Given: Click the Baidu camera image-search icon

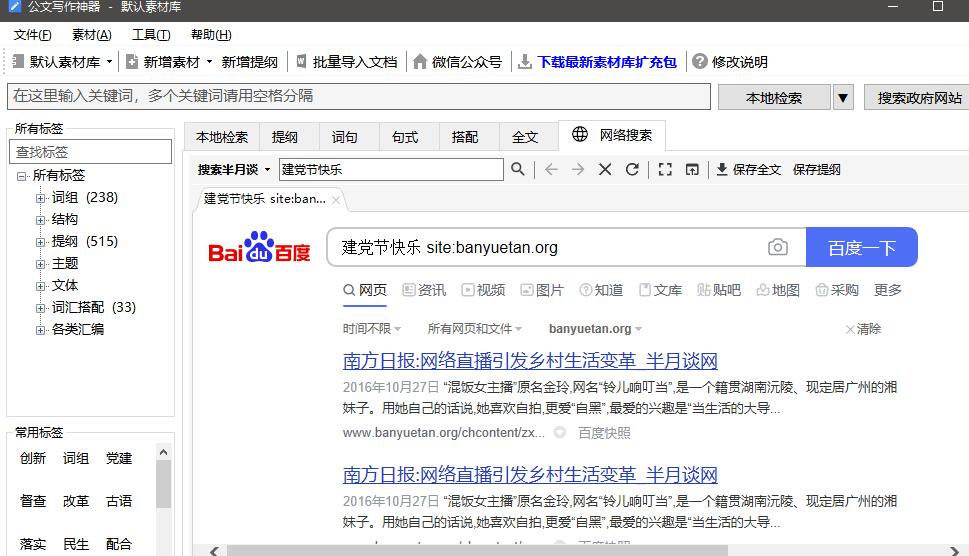Looking at the screenshot, I should (777, 247).
